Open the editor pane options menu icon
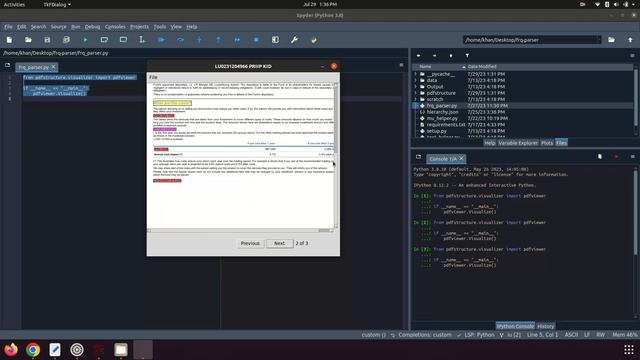The height and width of the screenshot is (360, 640). (401, 65)
